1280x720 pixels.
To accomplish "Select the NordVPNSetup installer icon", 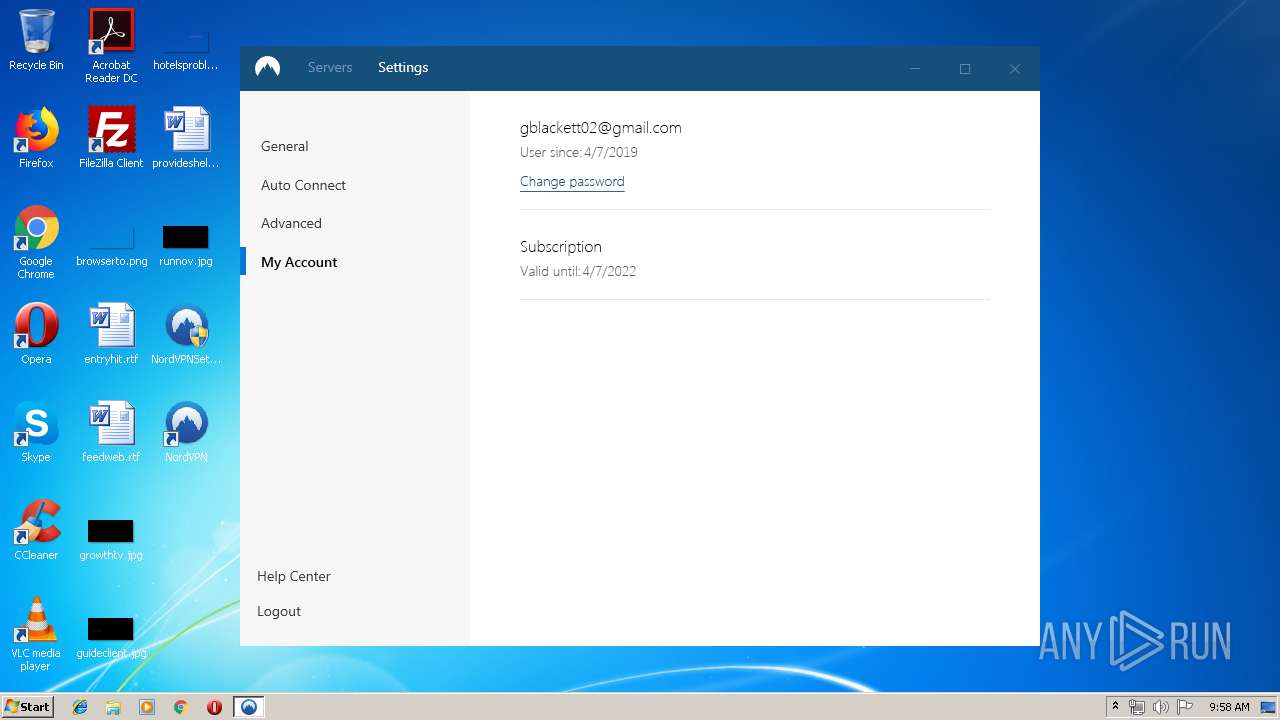I will [186, 334].
